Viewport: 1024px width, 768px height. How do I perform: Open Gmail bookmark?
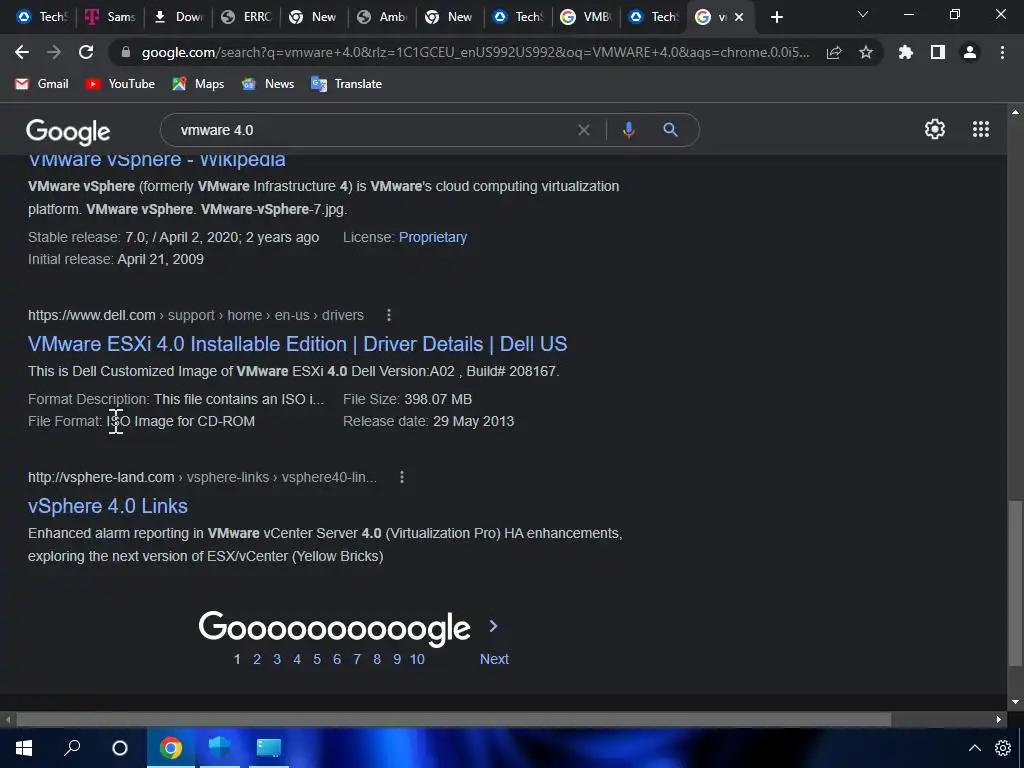click(x=41, y=84)
